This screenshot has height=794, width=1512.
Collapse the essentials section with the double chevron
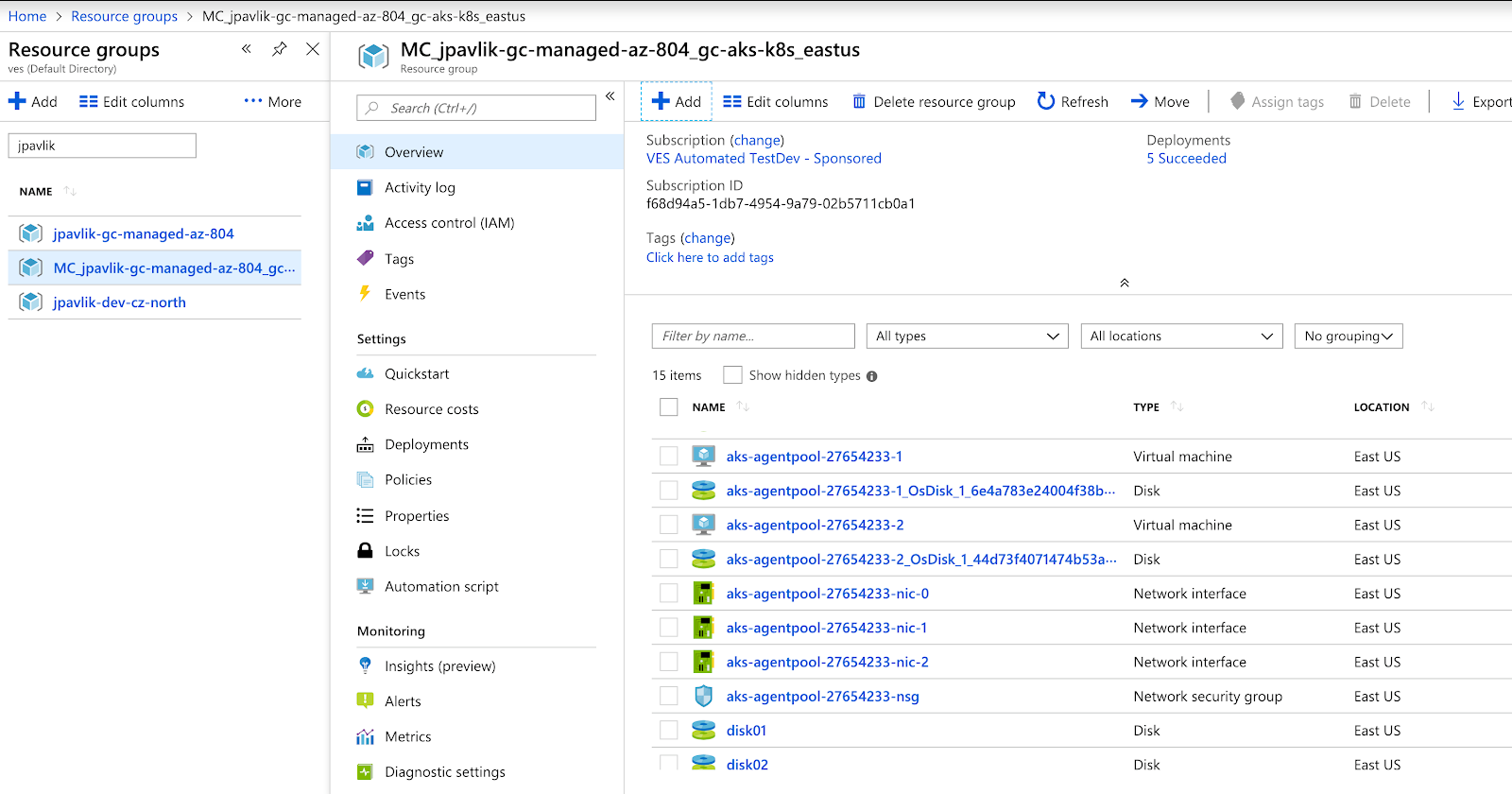(x=1125, y=283)
